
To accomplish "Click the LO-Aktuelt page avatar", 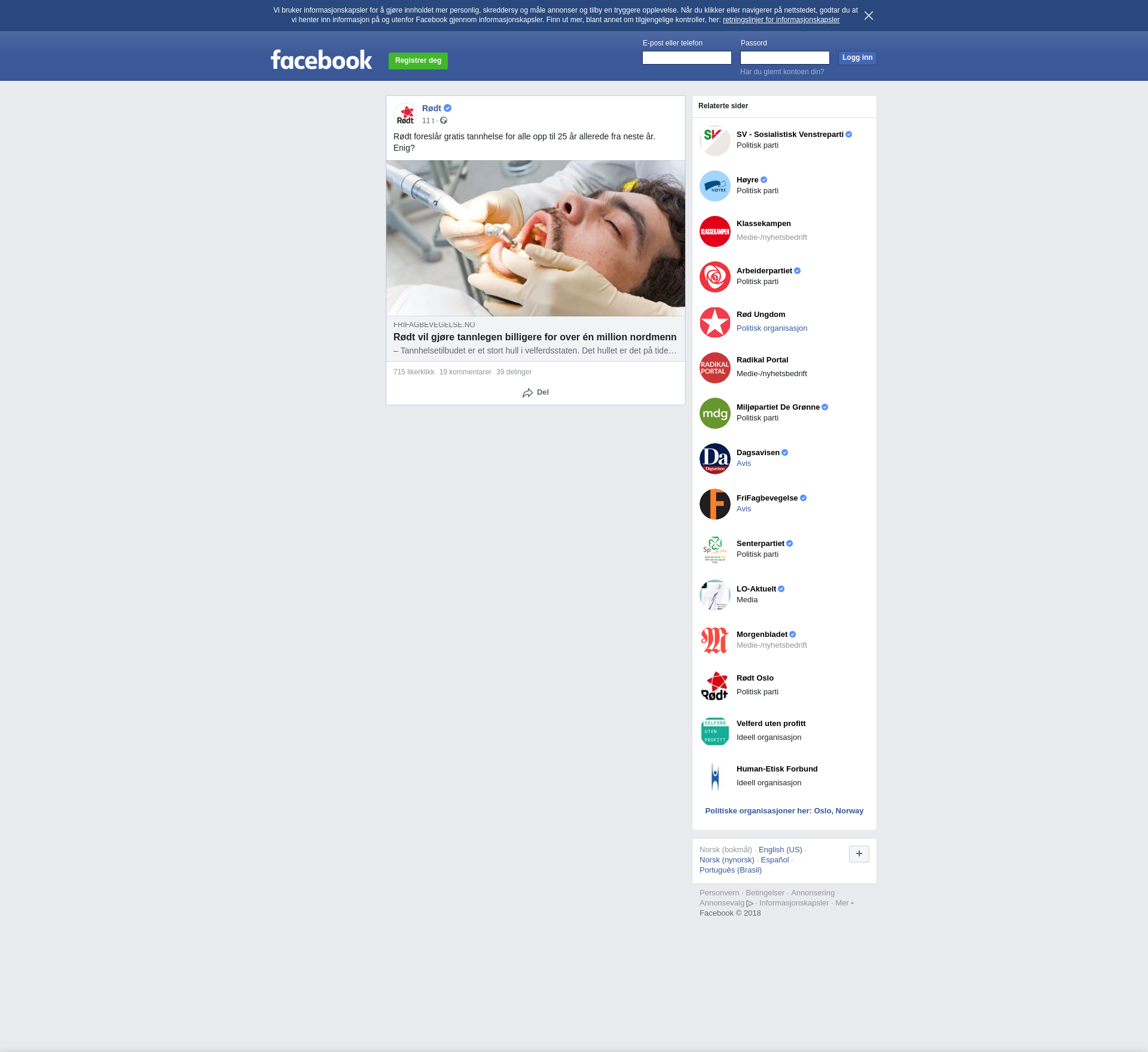I will [715, 595].
